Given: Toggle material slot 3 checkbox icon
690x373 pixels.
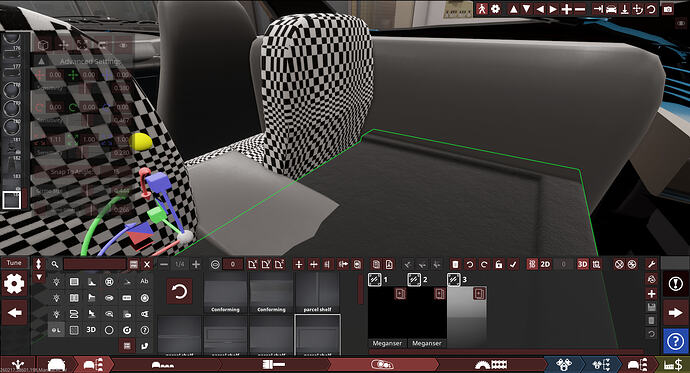Looking at the screenshot, I should pos(454,279).
